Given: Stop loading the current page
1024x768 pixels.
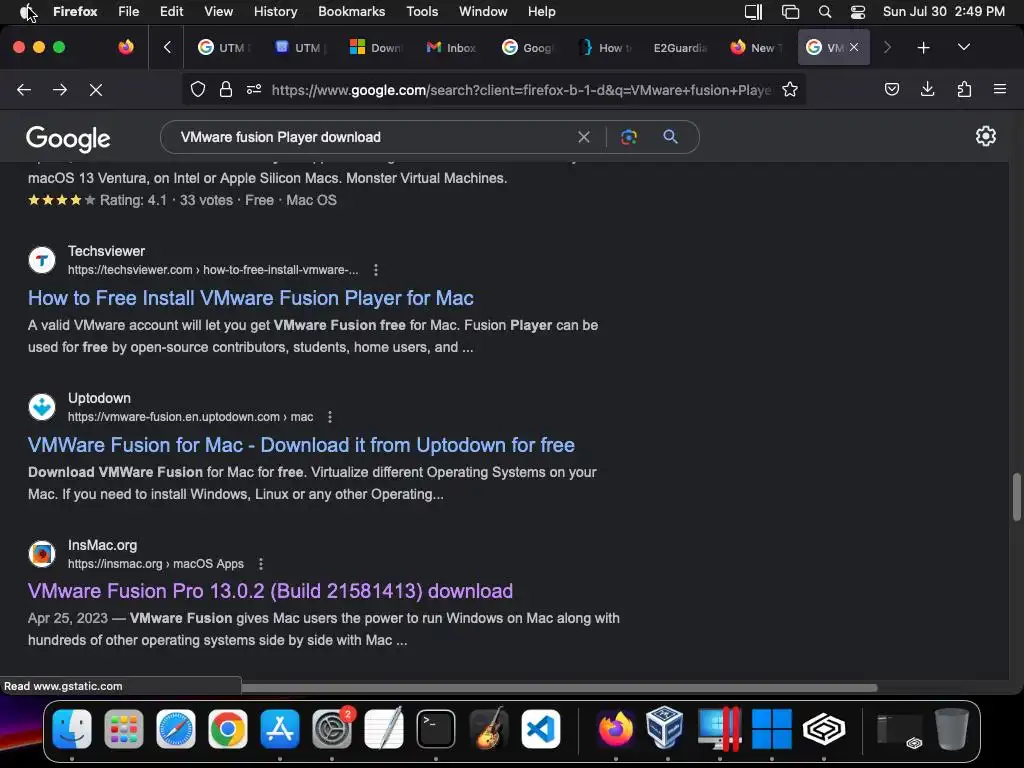Looking at the screenshot, I should [96, 89].
